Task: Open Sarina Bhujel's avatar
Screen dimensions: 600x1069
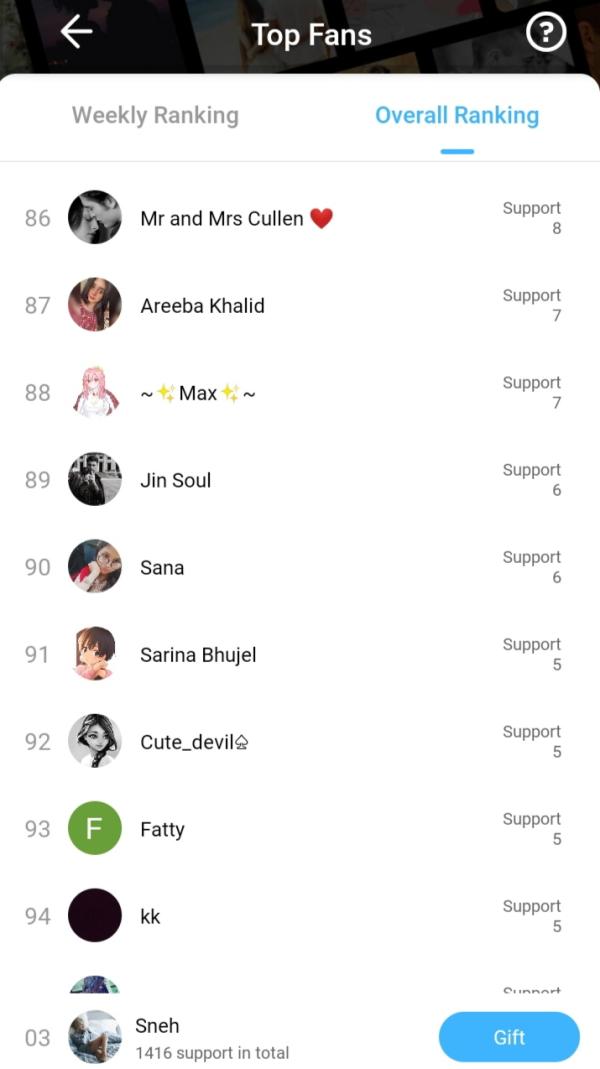Action: [x=95, y=654]
